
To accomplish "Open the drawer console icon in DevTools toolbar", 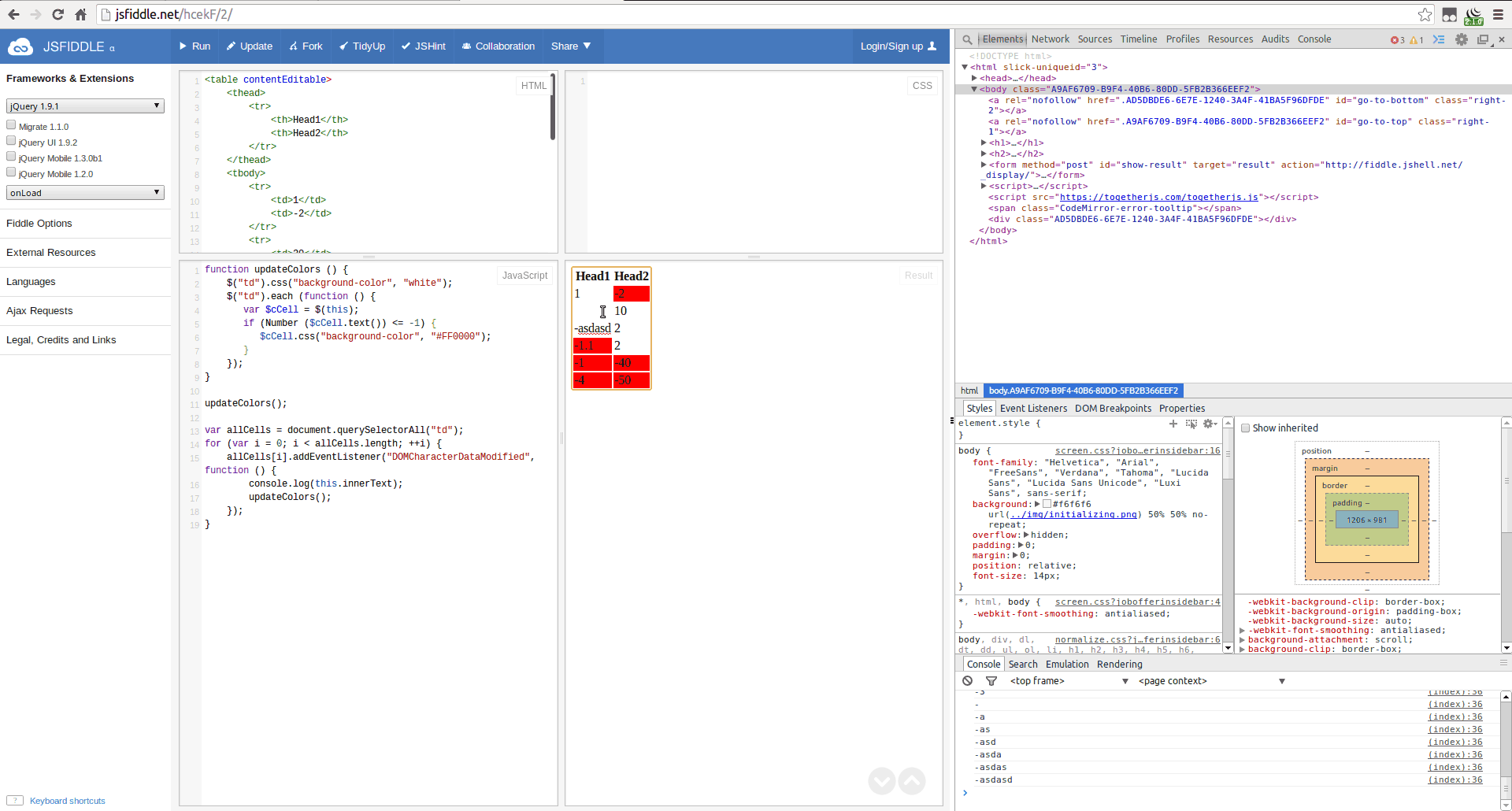I will tap(1440, 39).
